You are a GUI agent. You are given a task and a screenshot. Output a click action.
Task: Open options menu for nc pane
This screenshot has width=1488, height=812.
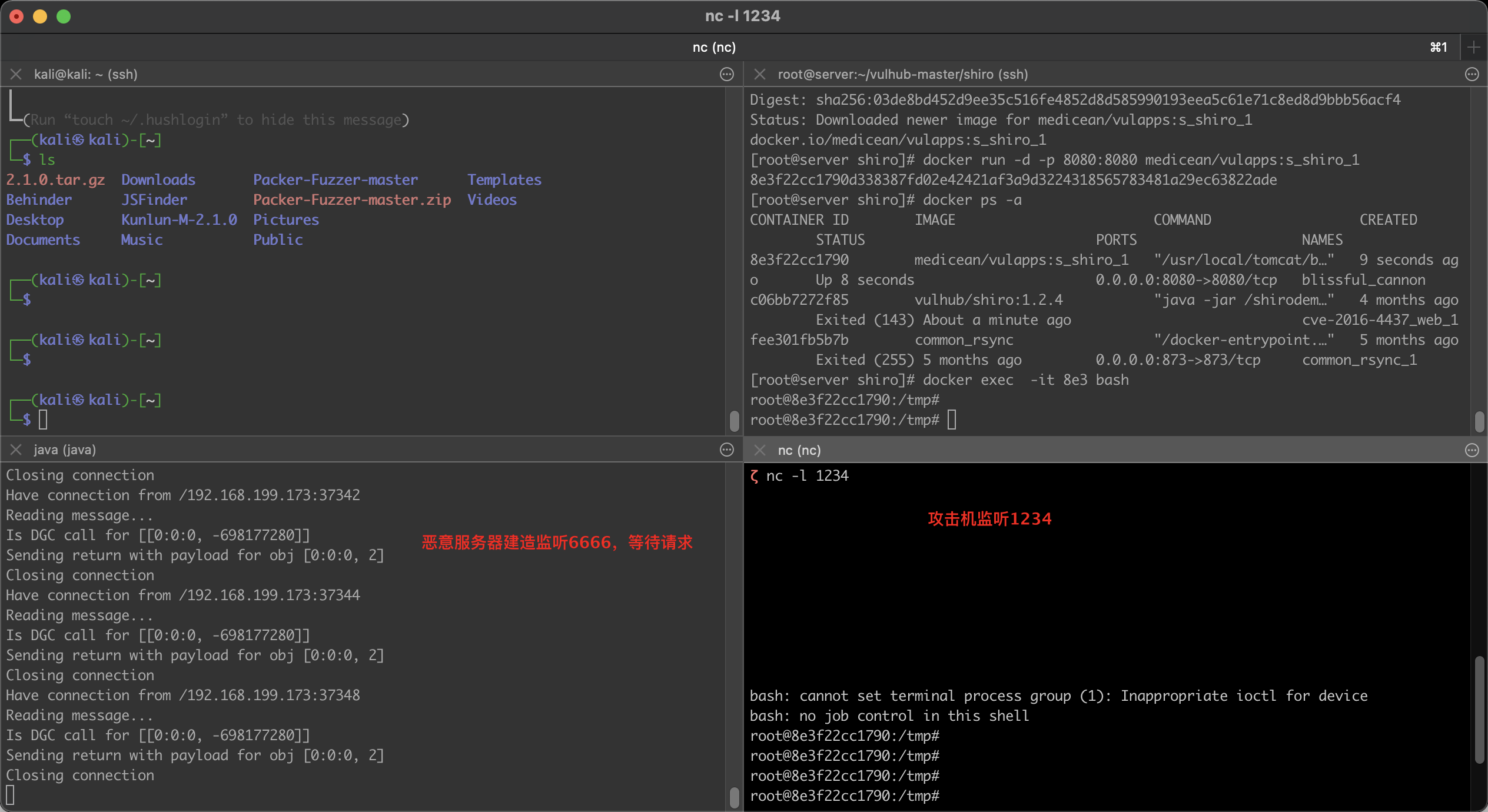pyautogui.click(x=1472, y=450)
